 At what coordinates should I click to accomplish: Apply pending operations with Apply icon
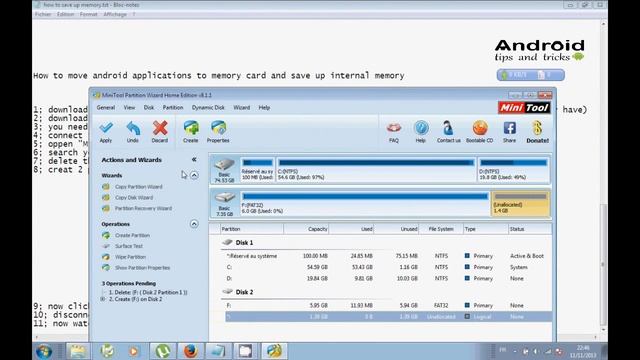(106, 132)
